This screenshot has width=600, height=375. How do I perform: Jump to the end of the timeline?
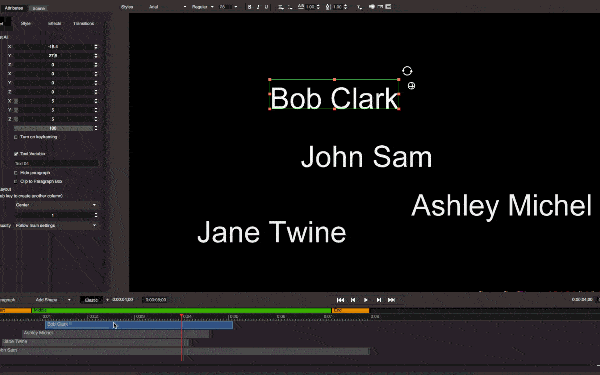391,300
